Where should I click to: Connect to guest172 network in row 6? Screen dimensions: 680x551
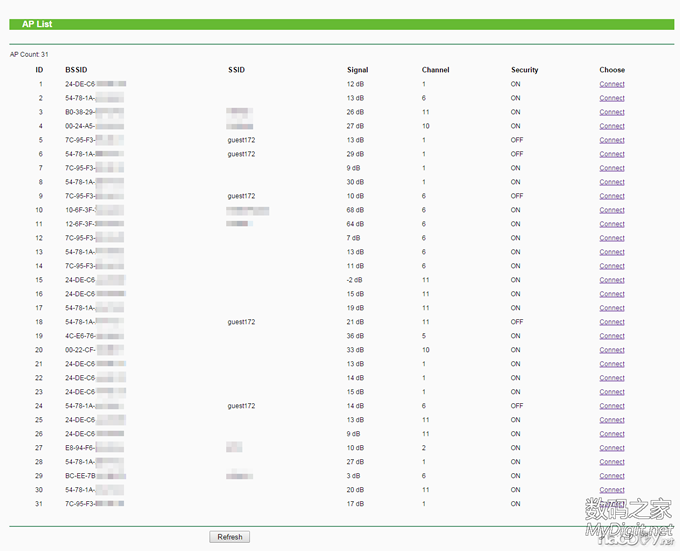pos(612,154)
